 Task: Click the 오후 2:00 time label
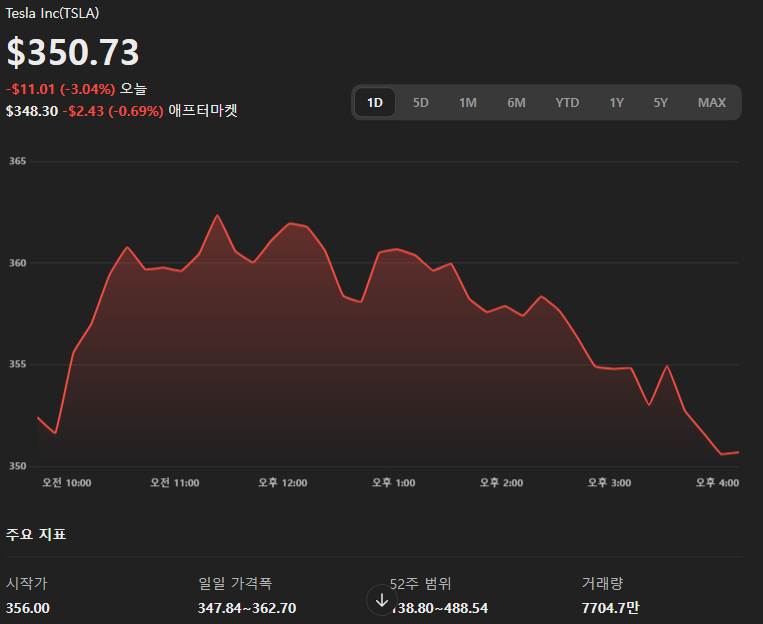pyautogui.click(x=502, y=483)
